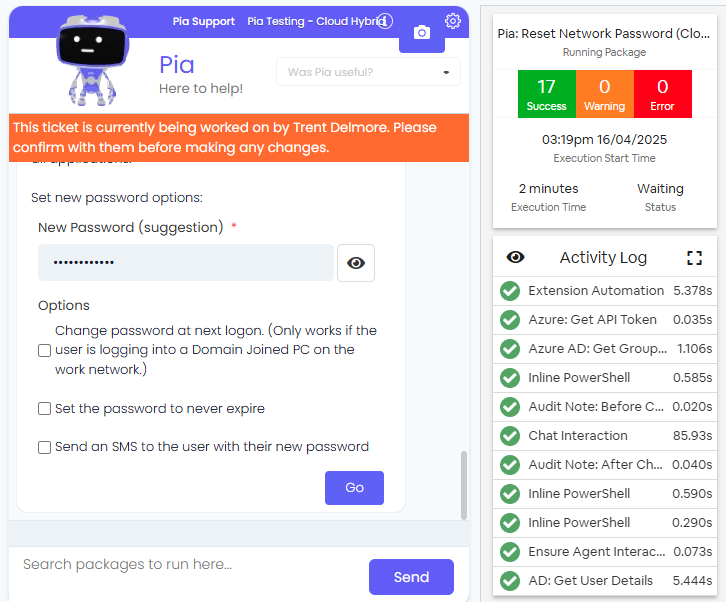Screen dimensions: 726x602
Task: Enable Change password at next logon
Action: 44,350
